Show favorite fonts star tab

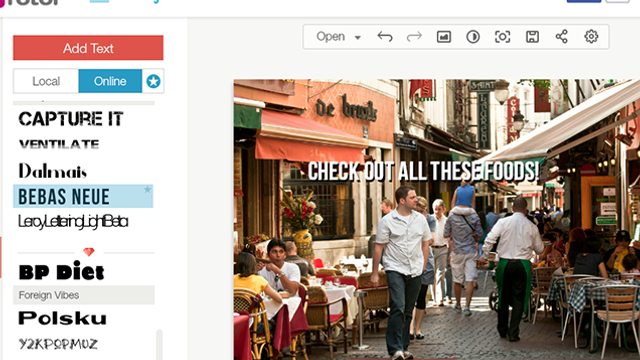coord(153,81)
